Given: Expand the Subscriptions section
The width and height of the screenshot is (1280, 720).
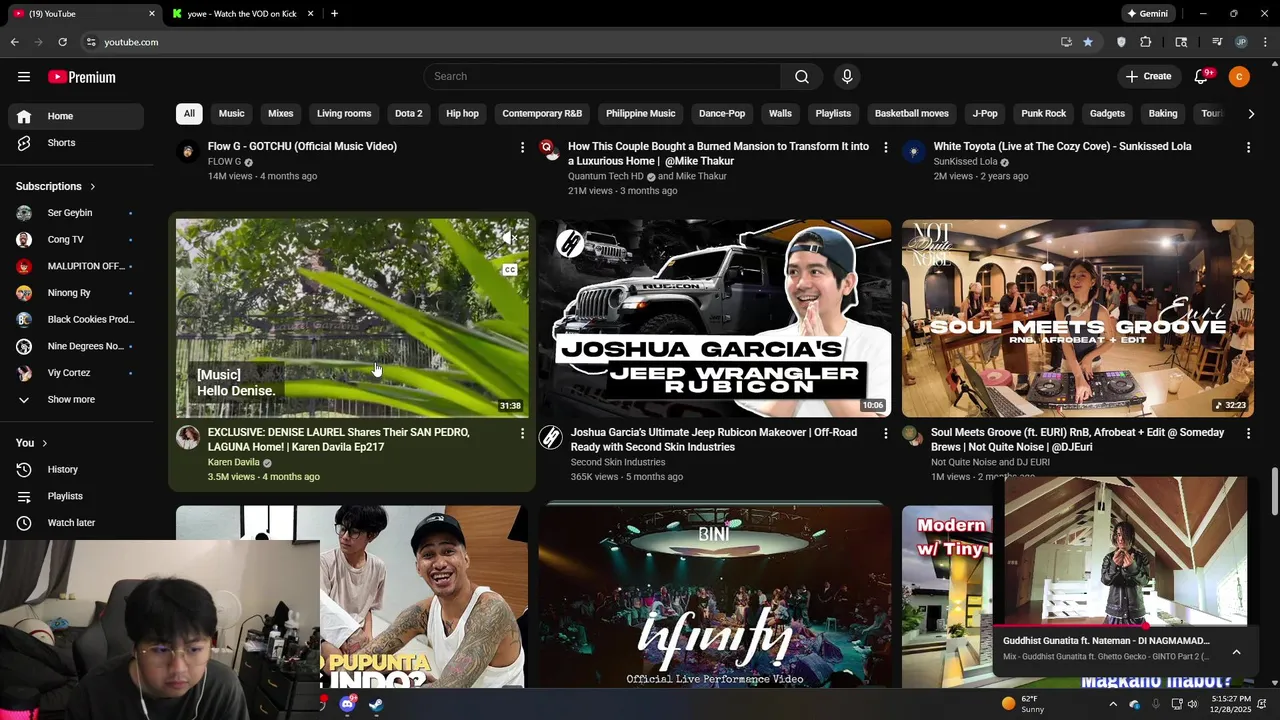Looking at the screenshot, I should [x=56, y=186].
